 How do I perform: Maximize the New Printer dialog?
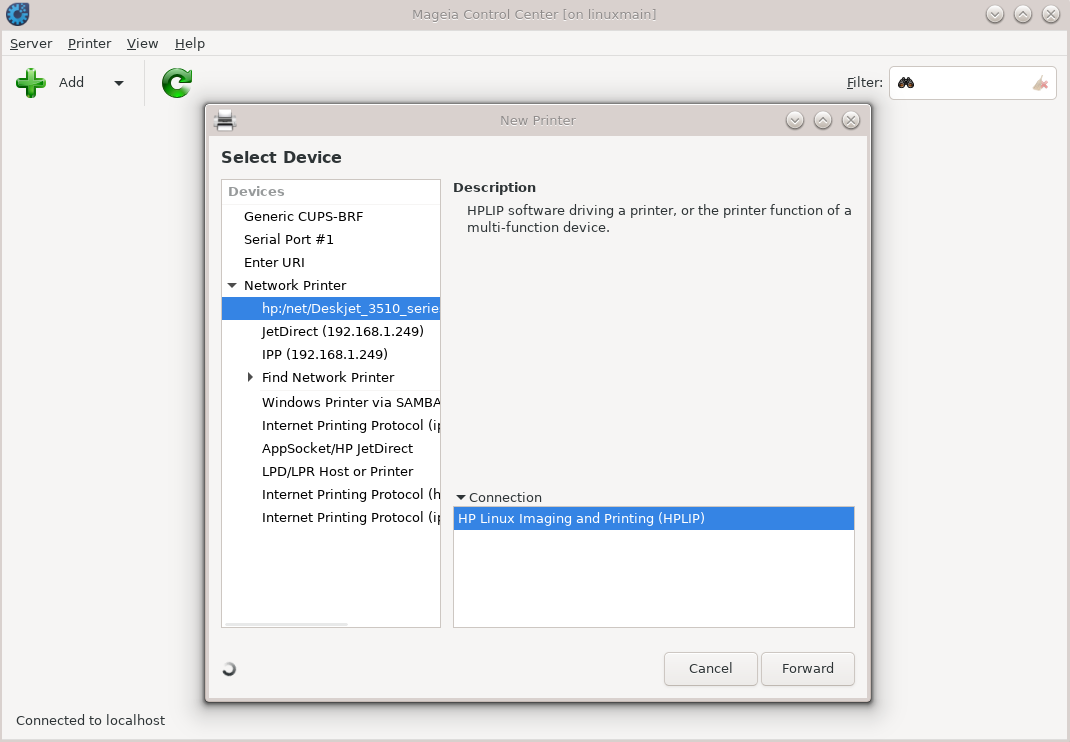(x=822, y=120)
